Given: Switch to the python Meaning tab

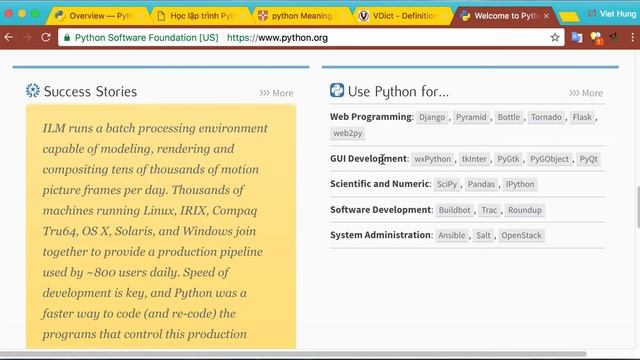Looking at the screenshot, I should point(301,16).
